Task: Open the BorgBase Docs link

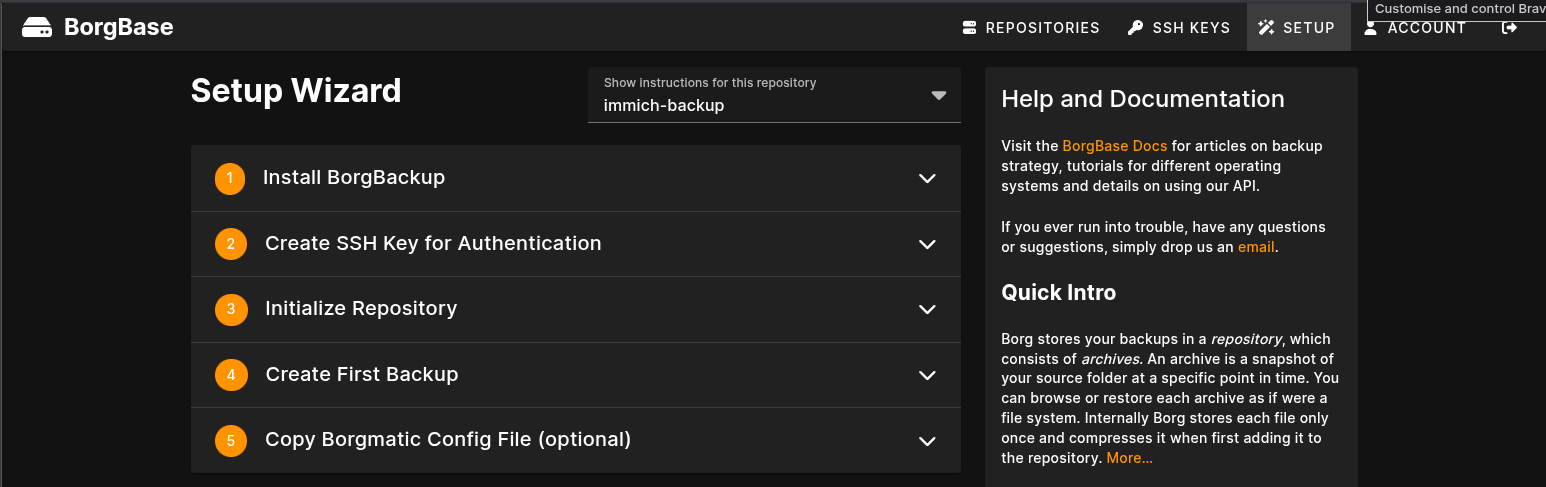Action: tap(1114, 146)
